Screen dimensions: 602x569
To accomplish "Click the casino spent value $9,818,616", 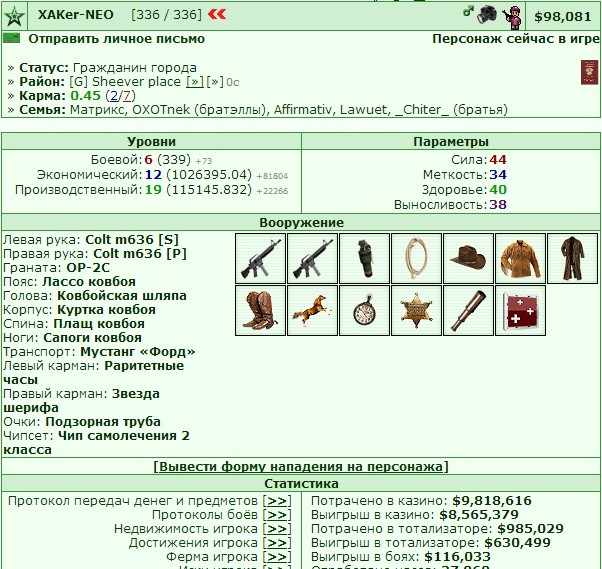I will coord(492,501).
